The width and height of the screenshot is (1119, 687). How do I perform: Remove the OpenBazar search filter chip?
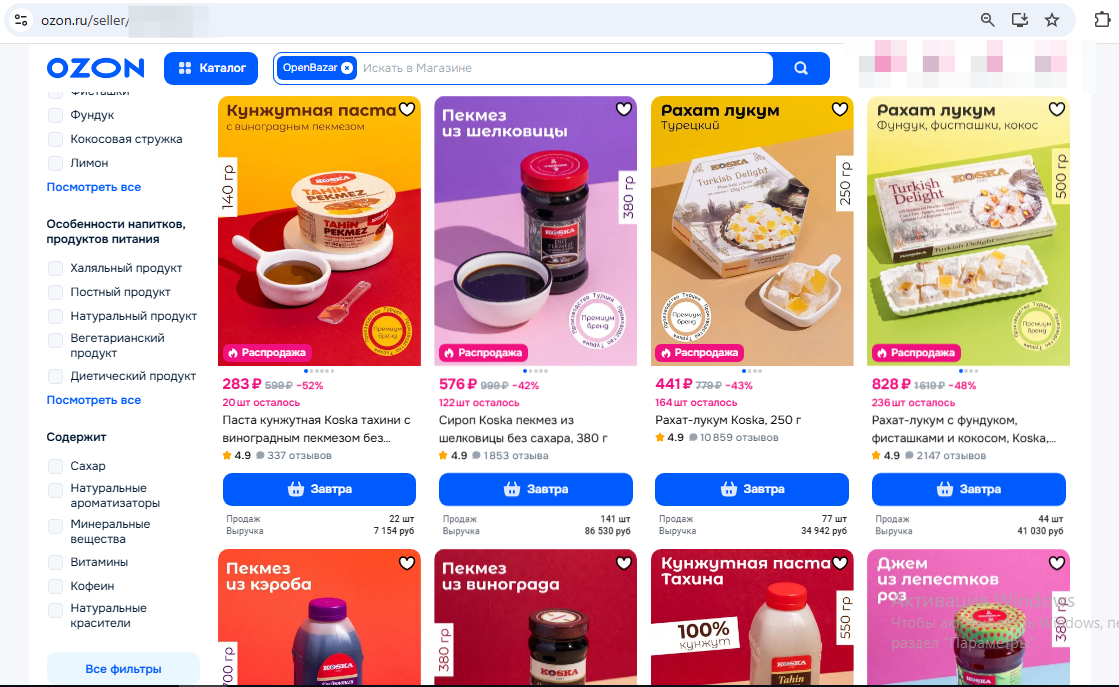347,68
